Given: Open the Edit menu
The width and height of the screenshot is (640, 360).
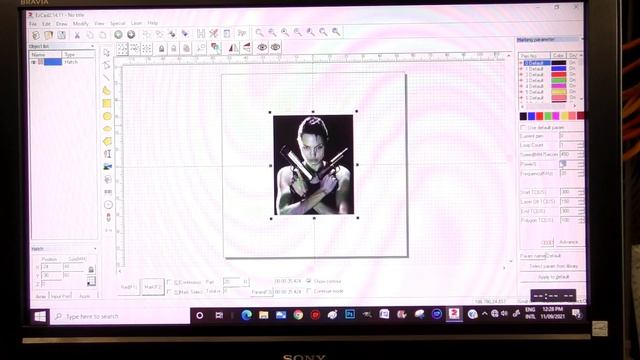Looking at the screenshot, I should tap(47, 24).
